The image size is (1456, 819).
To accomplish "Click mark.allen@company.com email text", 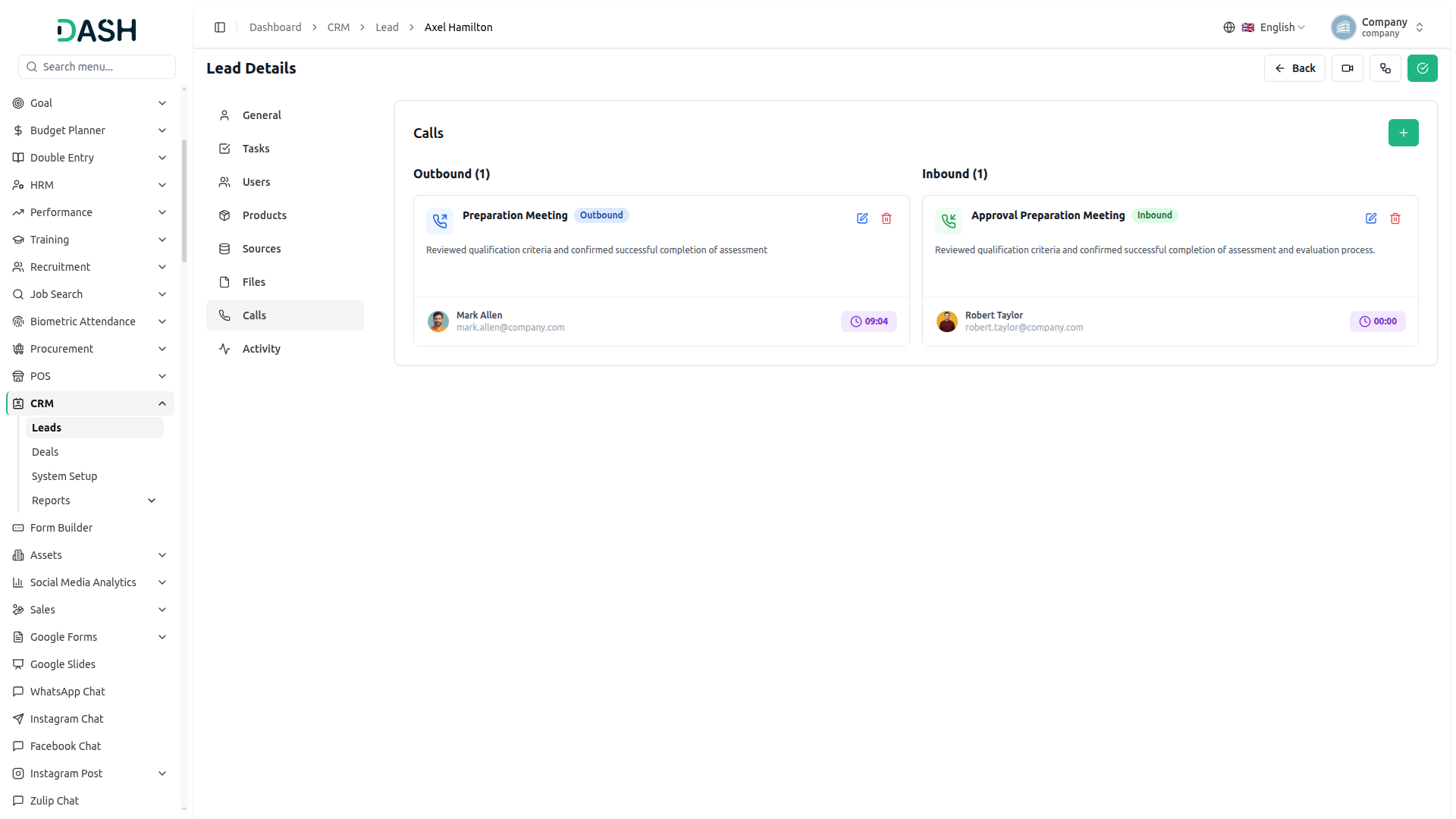I will (510, 328).
